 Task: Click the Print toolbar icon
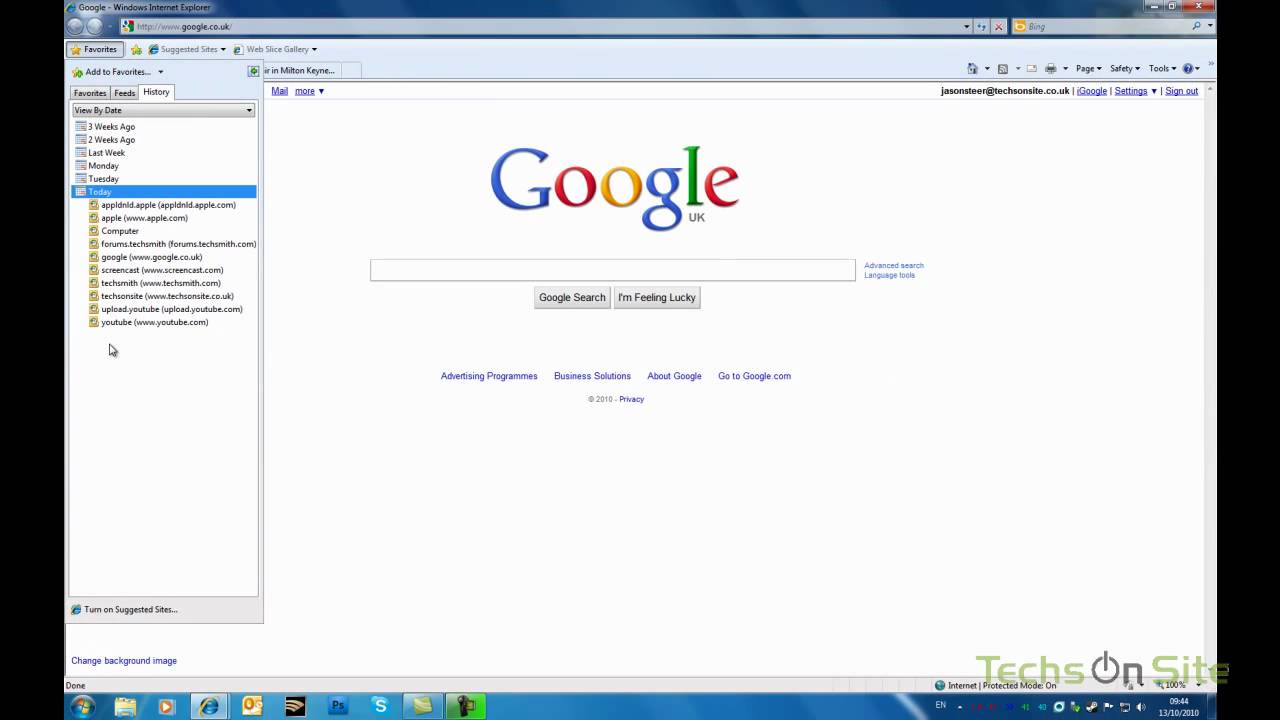pyautogui.click(x=1050, y=68)
